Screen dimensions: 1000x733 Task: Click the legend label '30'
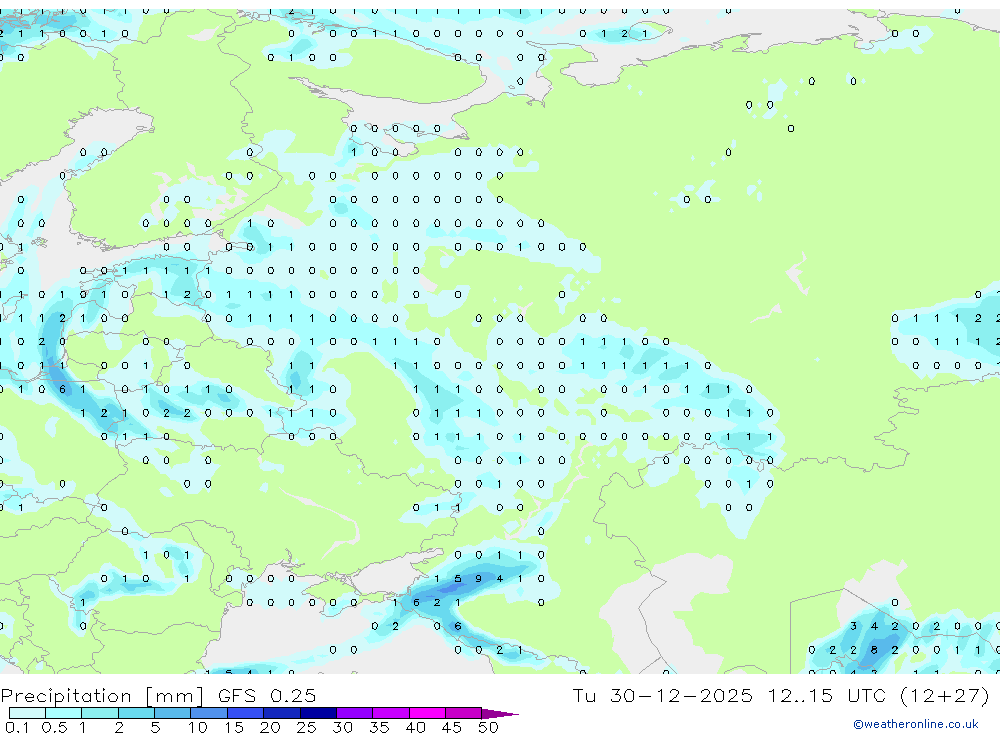[343, 727]
